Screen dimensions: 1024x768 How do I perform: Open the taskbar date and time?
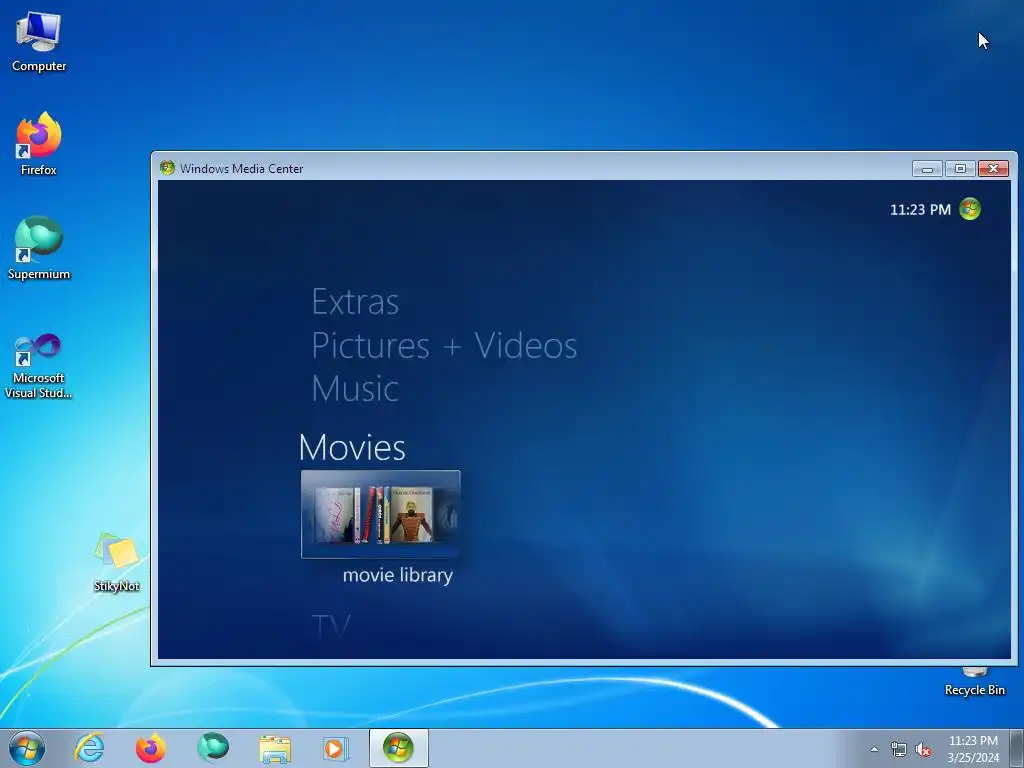[973, 749]
